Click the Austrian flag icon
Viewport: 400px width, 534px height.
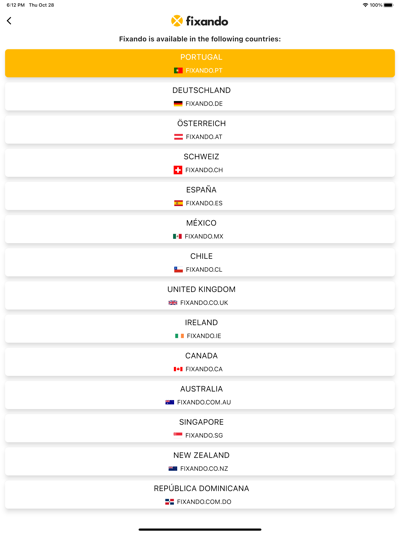[x=178, y=137]
